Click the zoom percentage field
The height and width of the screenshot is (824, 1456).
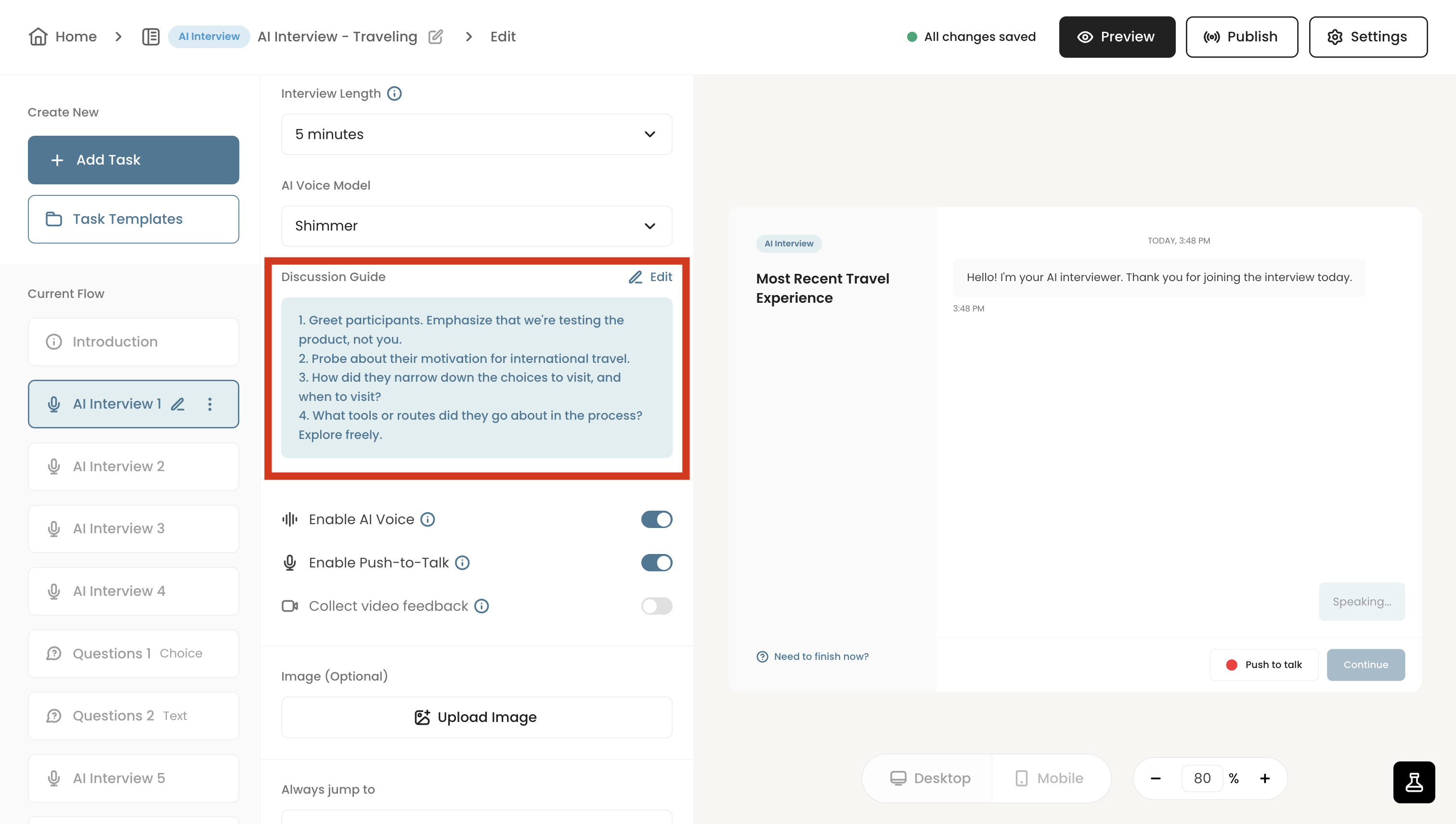(1202, 779)
